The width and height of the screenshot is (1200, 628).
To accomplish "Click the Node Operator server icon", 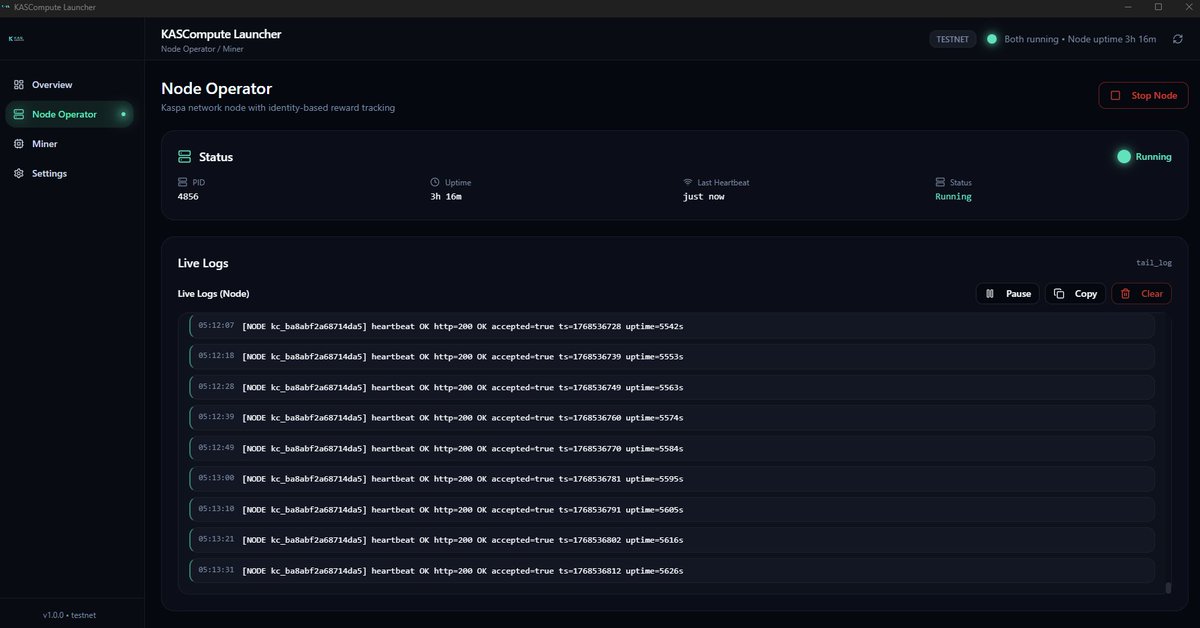I will [x=19, y=114].
